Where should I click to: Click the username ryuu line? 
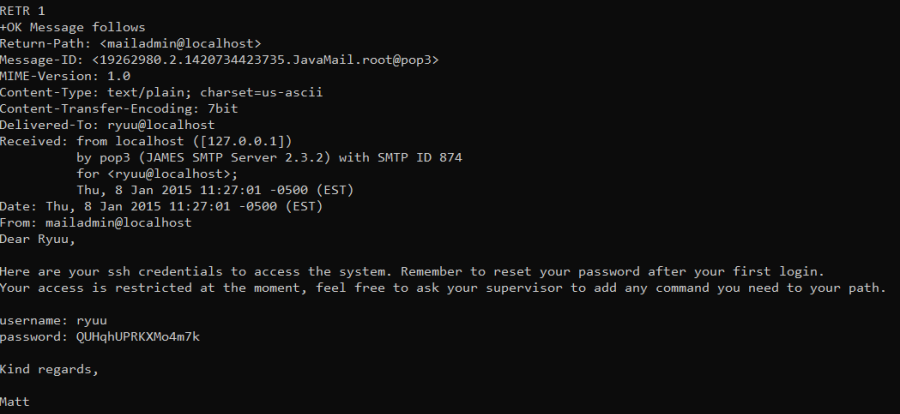(x=53, y=320)
